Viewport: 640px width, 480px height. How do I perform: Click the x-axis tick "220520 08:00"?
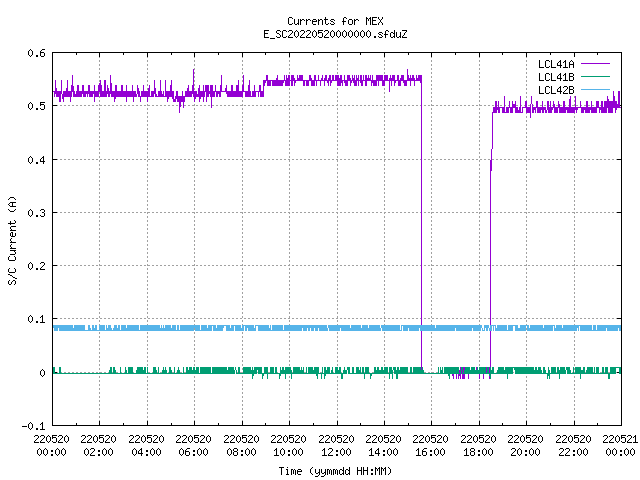tap(241, 446)
